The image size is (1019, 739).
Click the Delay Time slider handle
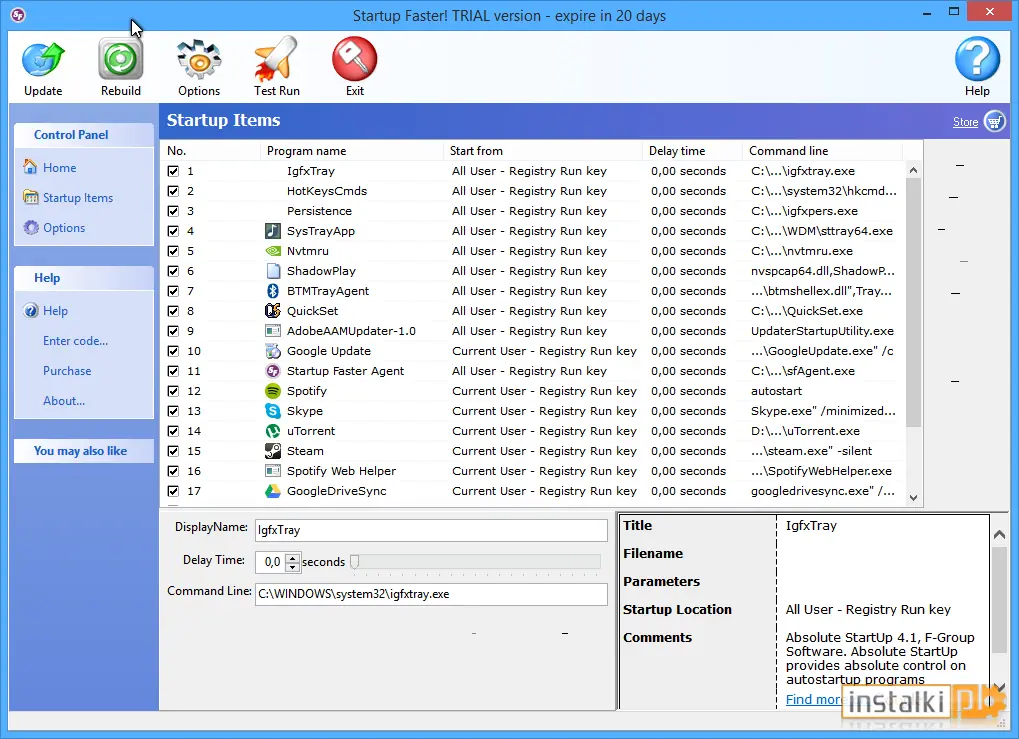click(x=355, y=562)
